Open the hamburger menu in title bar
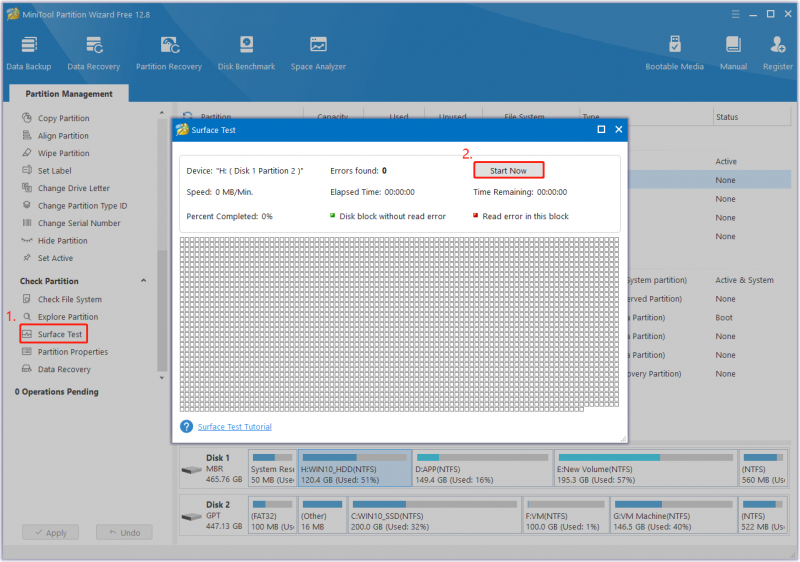This screenshot has height=562, width=800. (735, 14)
